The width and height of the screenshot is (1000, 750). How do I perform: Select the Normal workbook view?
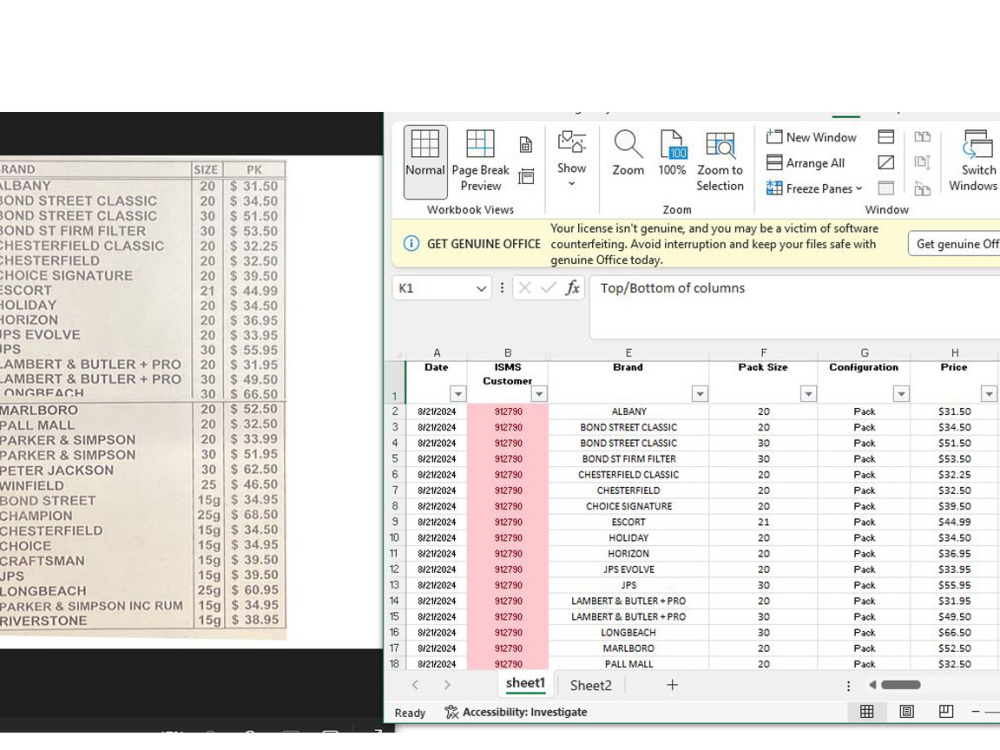pyautogui.click(x=425, y=161)
